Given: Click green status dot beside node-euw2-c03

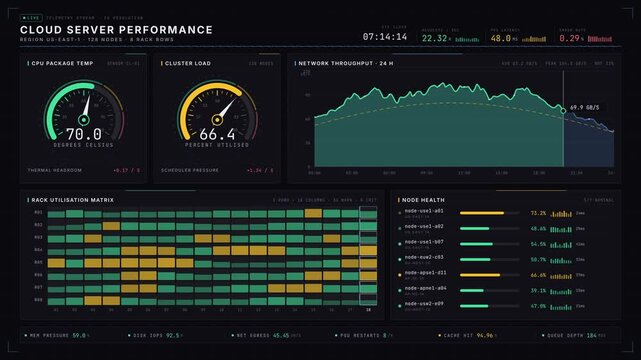Looking at the screenshot, I should tap(399, 259).
